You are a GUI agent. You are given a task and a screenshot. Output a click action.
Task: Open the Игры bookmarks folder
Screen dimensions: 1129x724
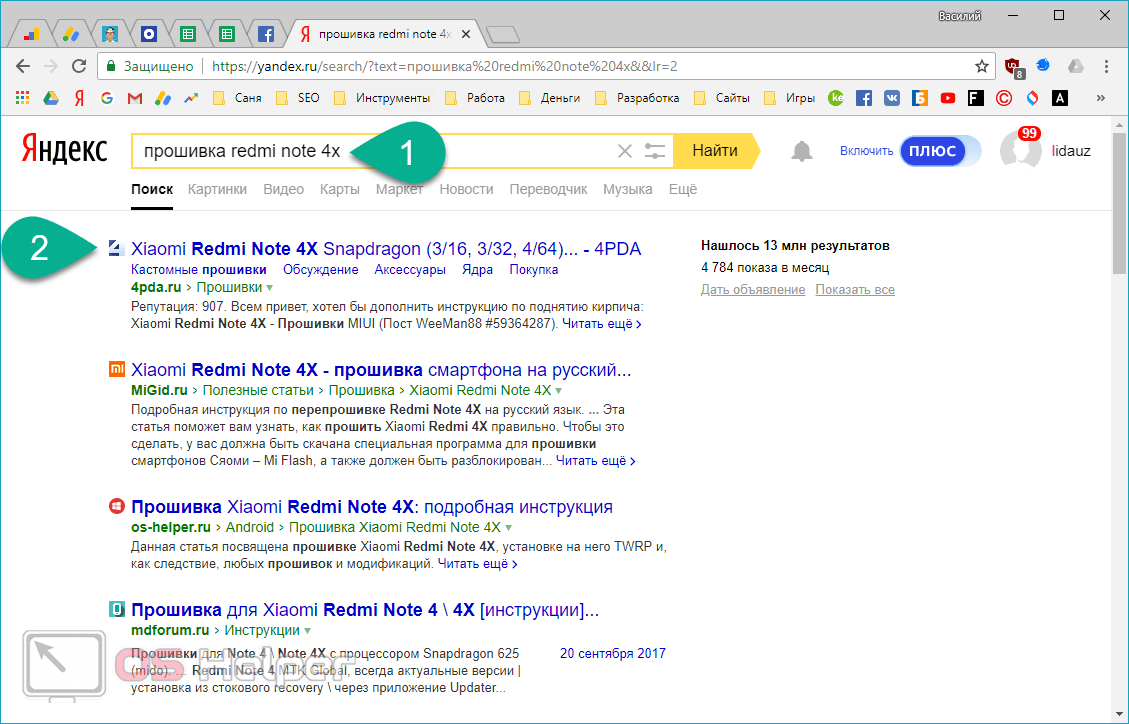pos(790,98)
